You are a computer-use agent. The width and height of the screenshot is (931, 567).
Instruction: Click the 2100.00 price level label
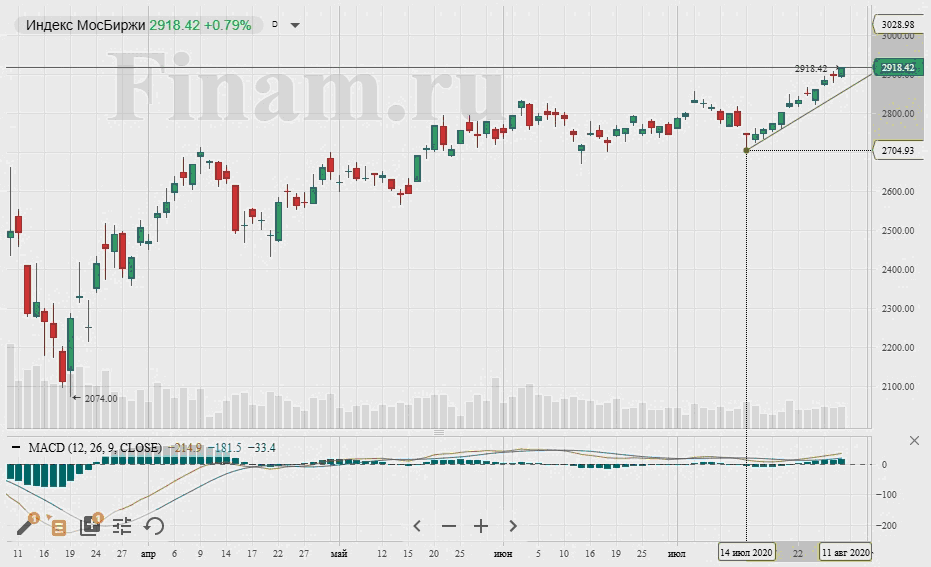click(898, 387)
